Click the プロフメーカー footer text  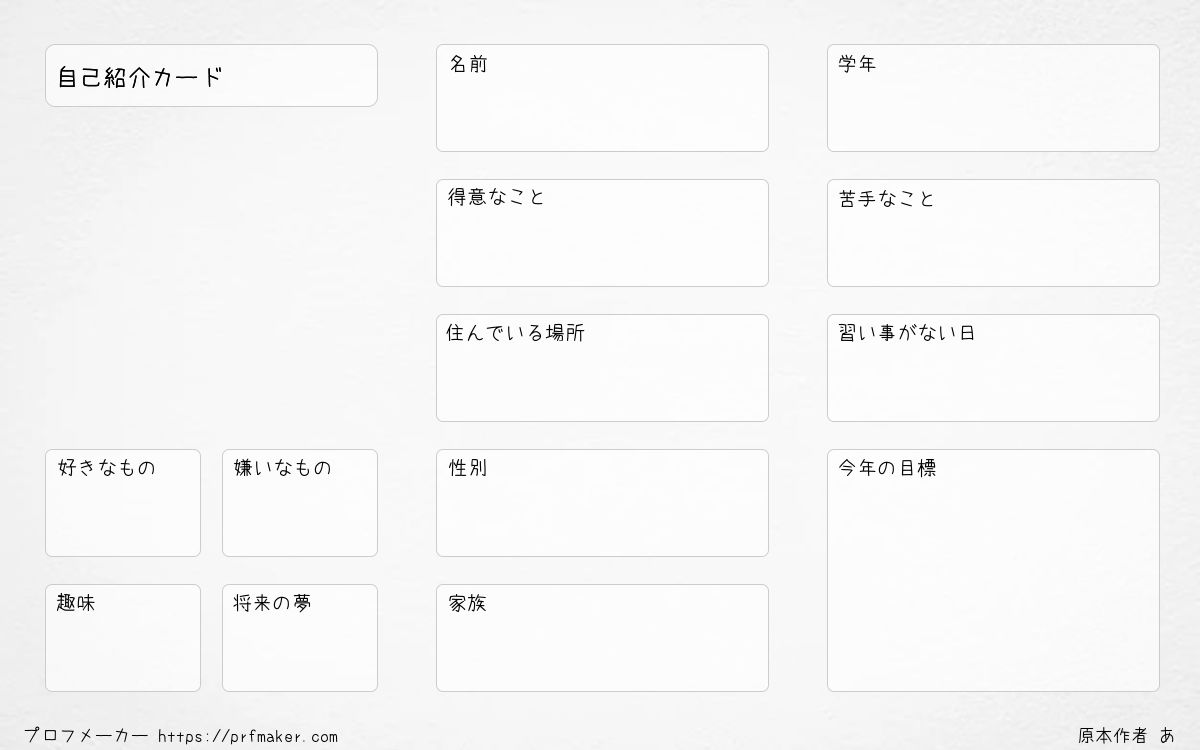click(87, 736)
